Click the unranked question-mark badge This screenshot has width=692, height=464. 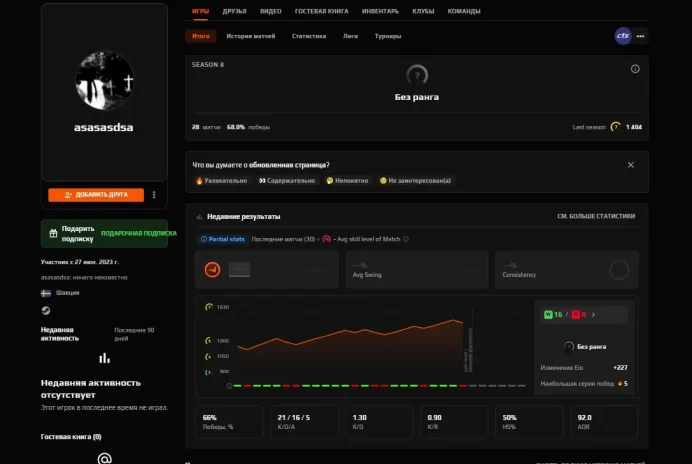pos(417,75)
